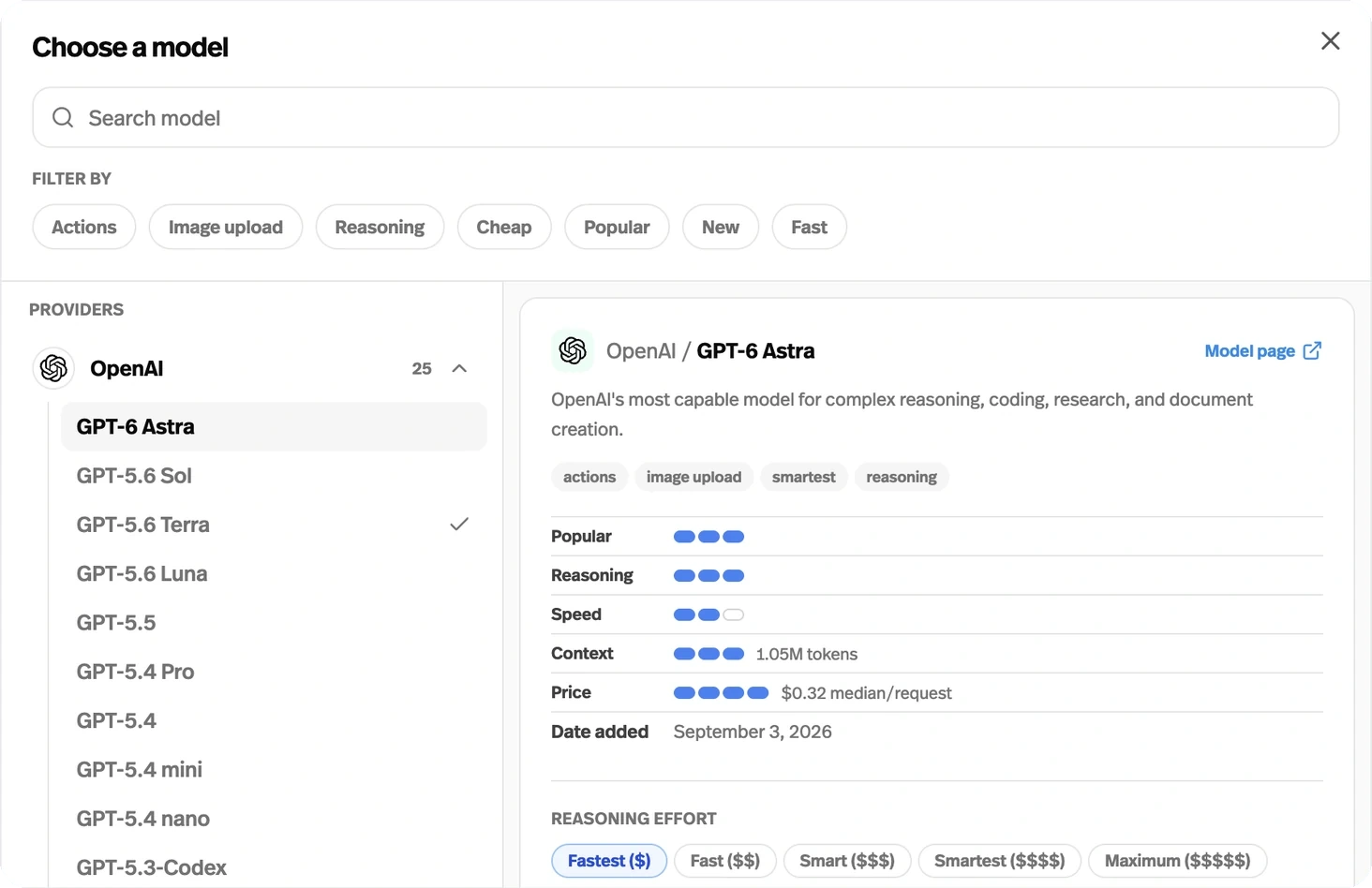Click the OpenAI provider name in sidebar
Image resolution: width=1372 pixels, height=888 pixels.
click(x=127, y=368)
